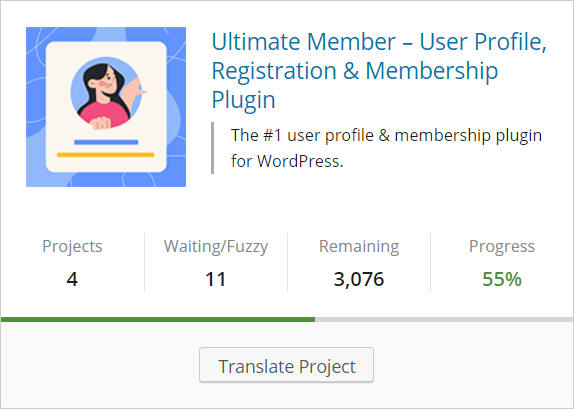The image size is (574, 409).
Task: Click the Waiting/Fuzzy count 11
Action: (216, 279)
